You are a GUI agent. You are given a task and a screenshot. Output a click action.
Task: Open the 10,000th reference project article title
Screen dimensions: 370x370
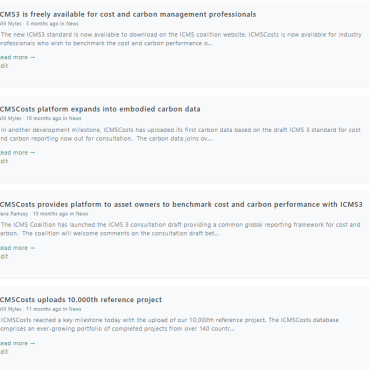click(81, 300)
